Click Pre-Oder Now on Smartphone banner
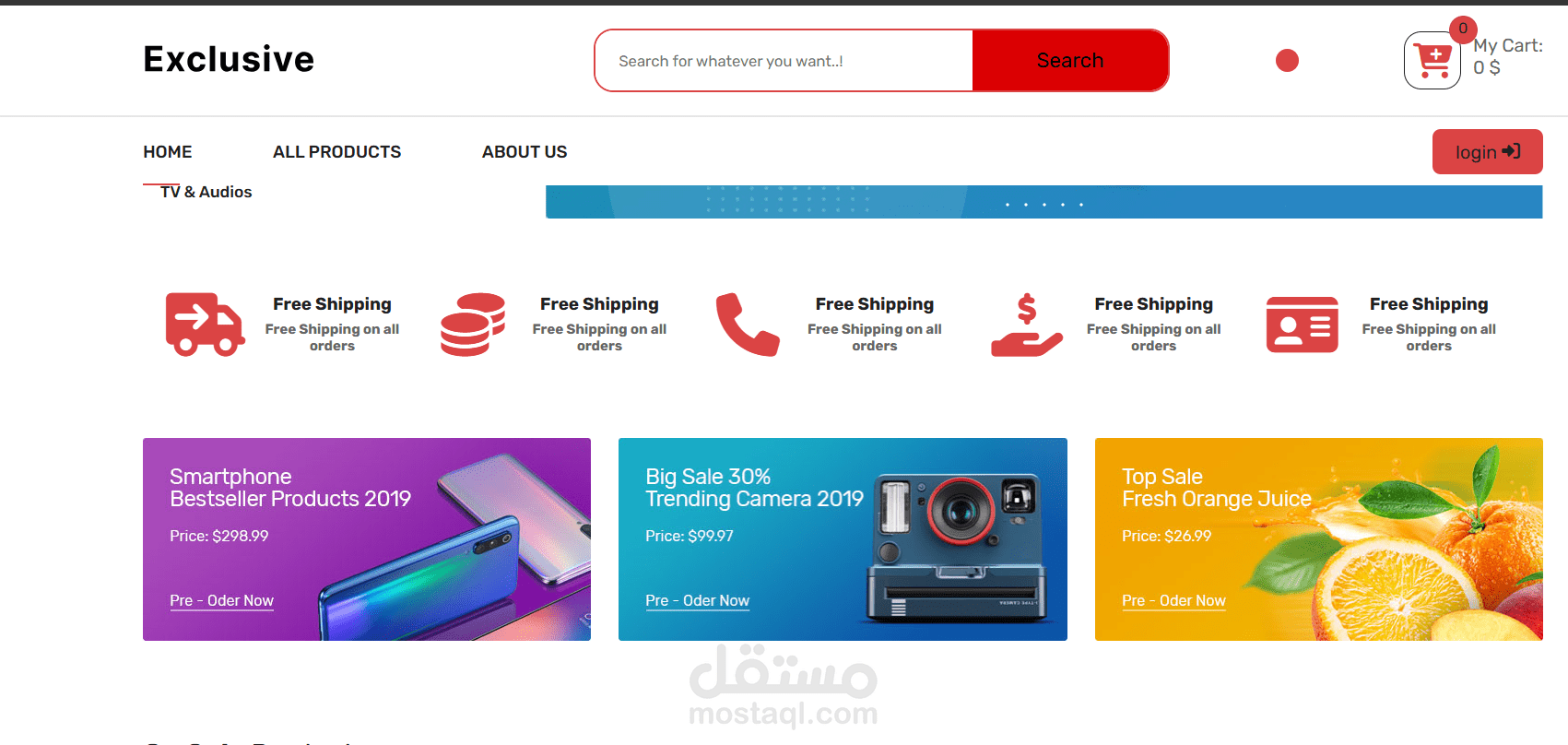This screenshot has height=745, width=1568. click(222, 601)
